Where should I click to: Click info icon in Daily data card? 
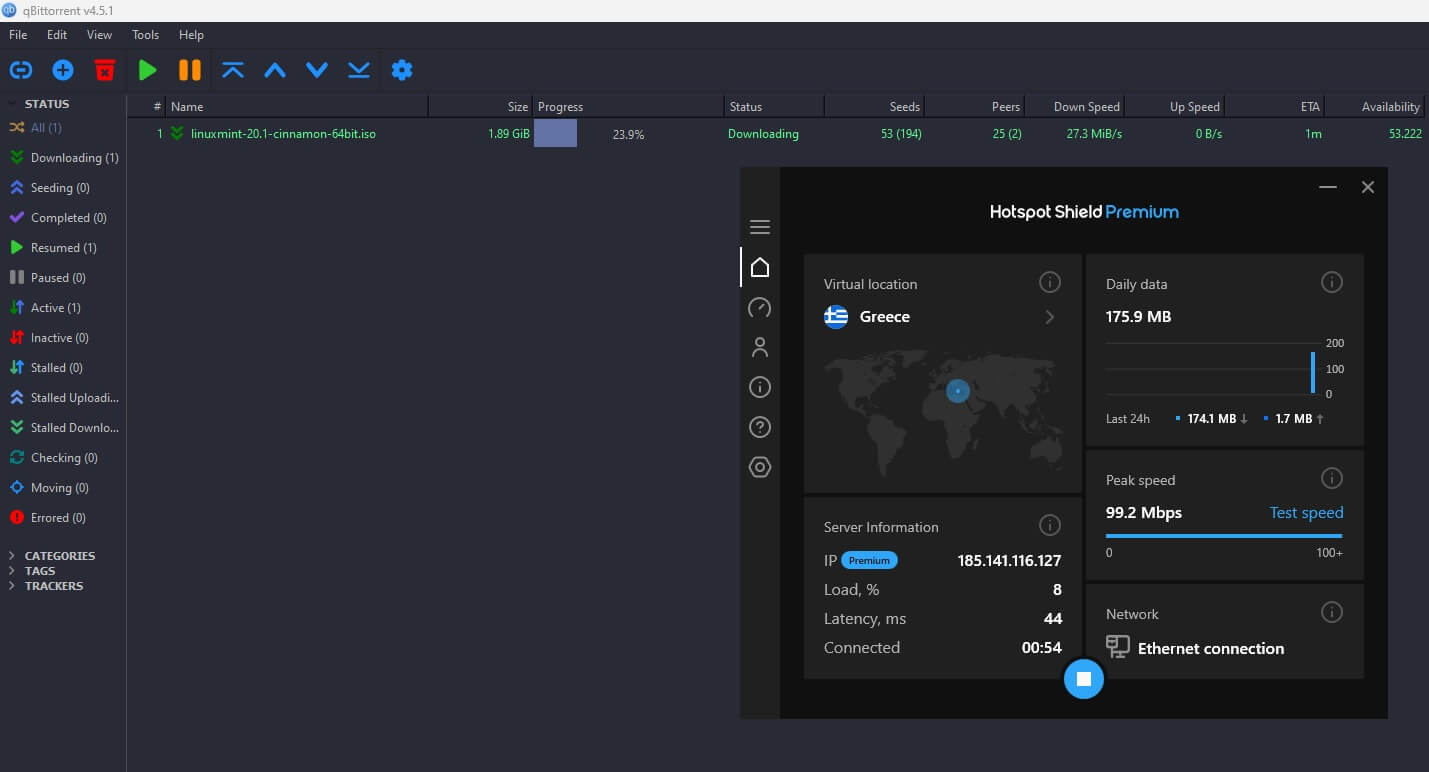[1332, 283]
